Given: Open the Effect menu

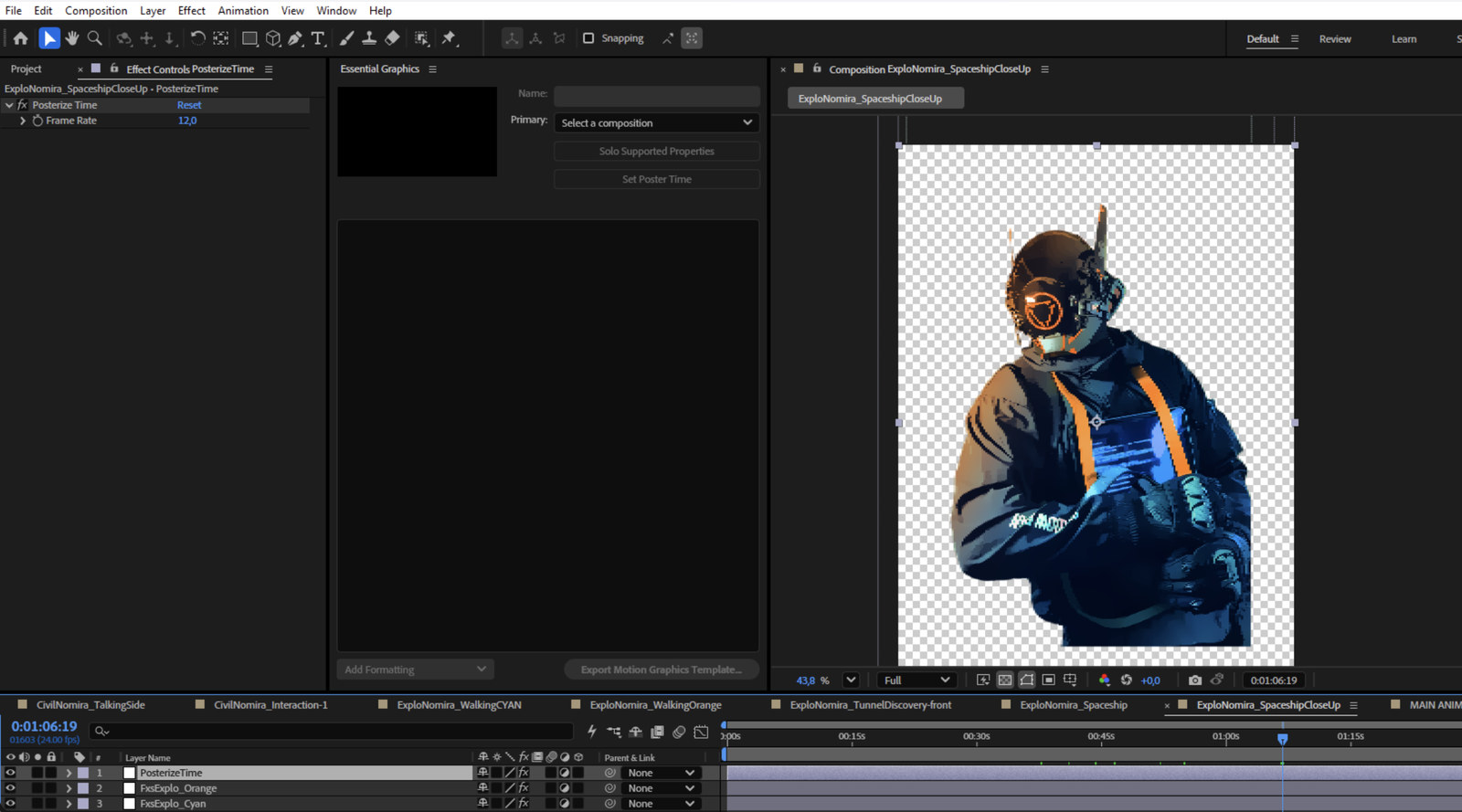Looking at the screenshot, I should point(191,10).
